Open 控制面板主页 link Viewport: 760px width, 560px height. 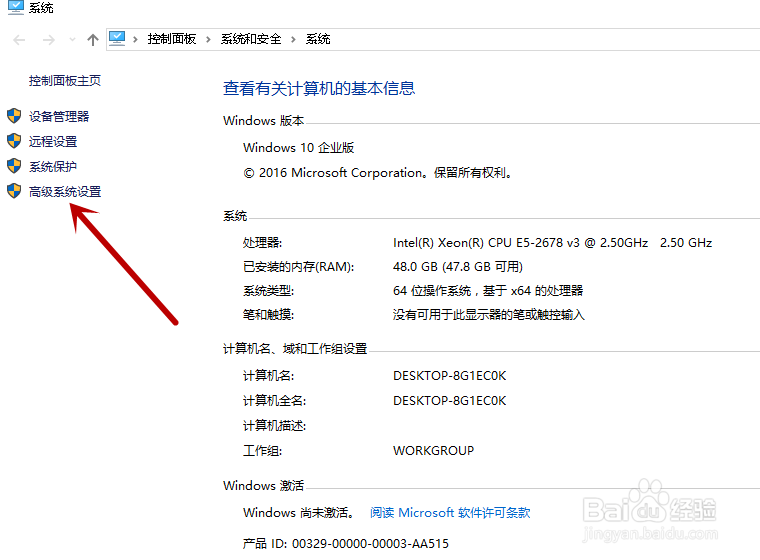pos(64,80)
